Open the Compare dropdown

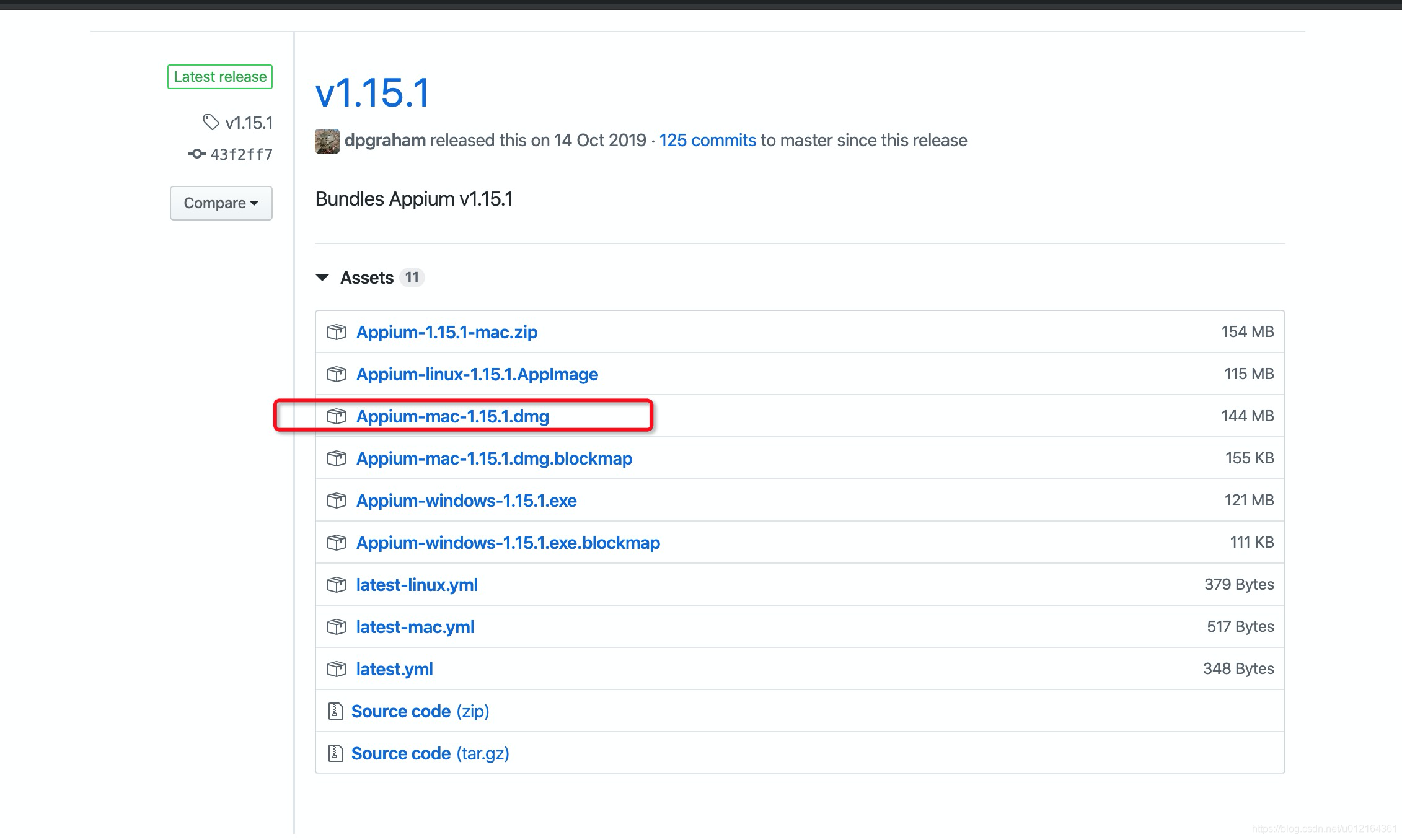(221, 203)
